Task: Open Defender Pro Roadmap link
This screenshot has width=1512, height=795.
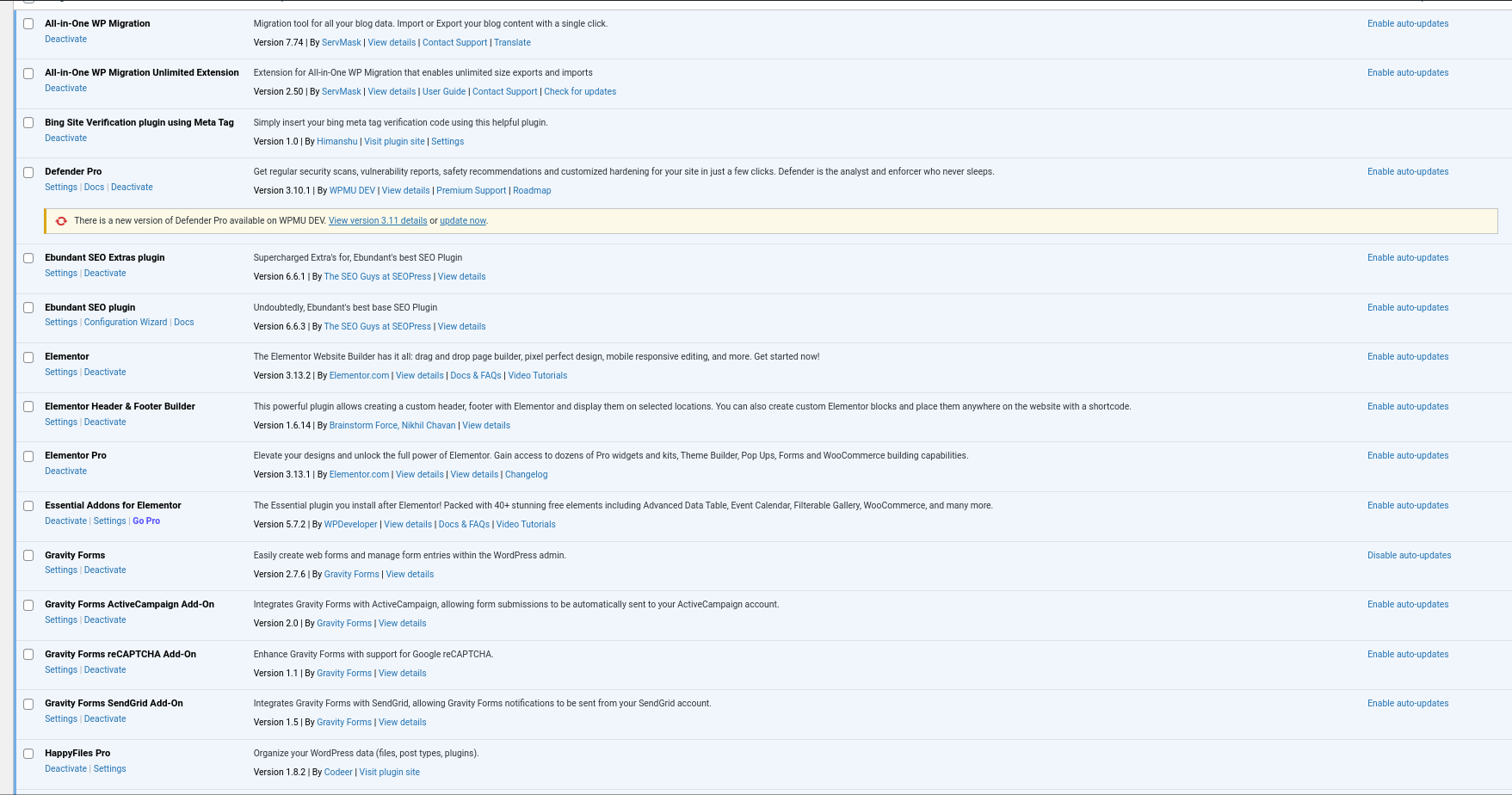Action: coord(532,191)
